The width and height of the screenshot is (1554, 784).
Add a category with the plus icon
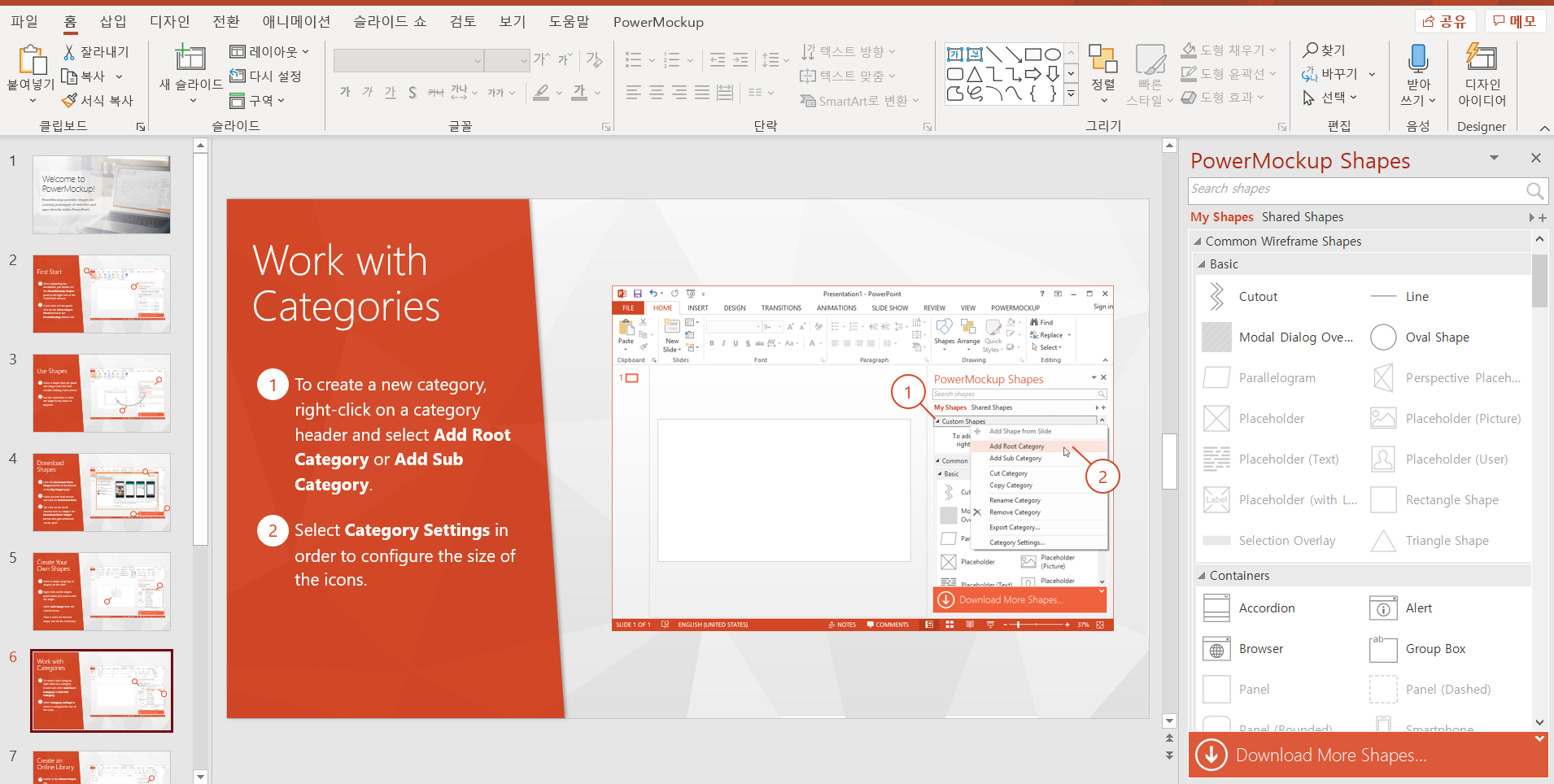pos(1543,218)
